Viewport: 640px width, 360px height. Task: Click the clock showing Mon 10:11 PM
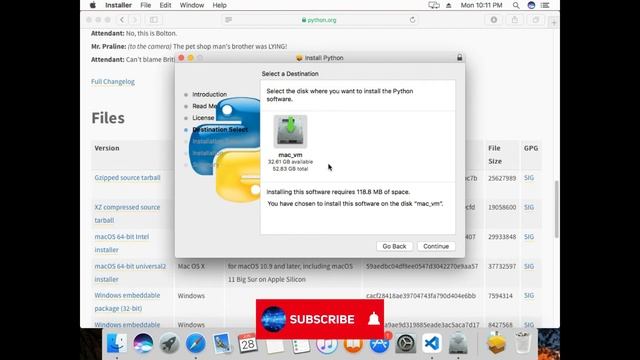tap(481, 5)
